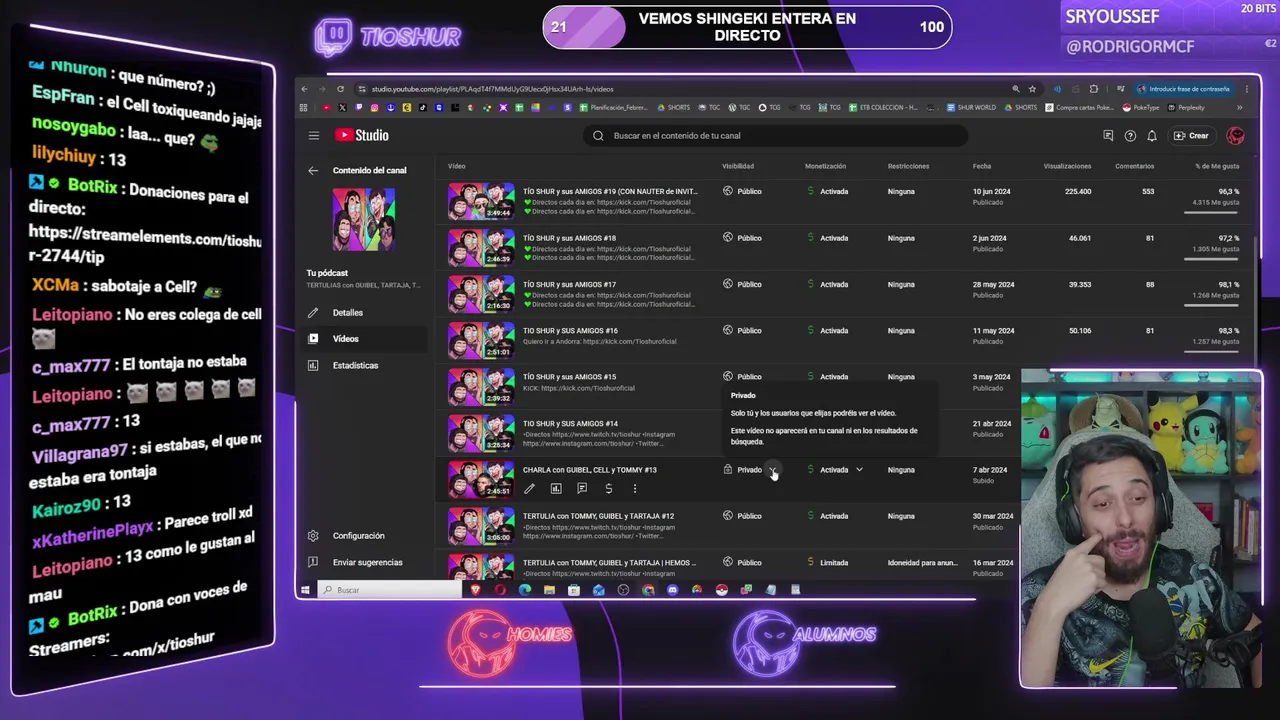Open thumbnail of TIO SHUR y sus AMIGOS #19
This screenshot has width=1280, height=720.
(481, 201)
